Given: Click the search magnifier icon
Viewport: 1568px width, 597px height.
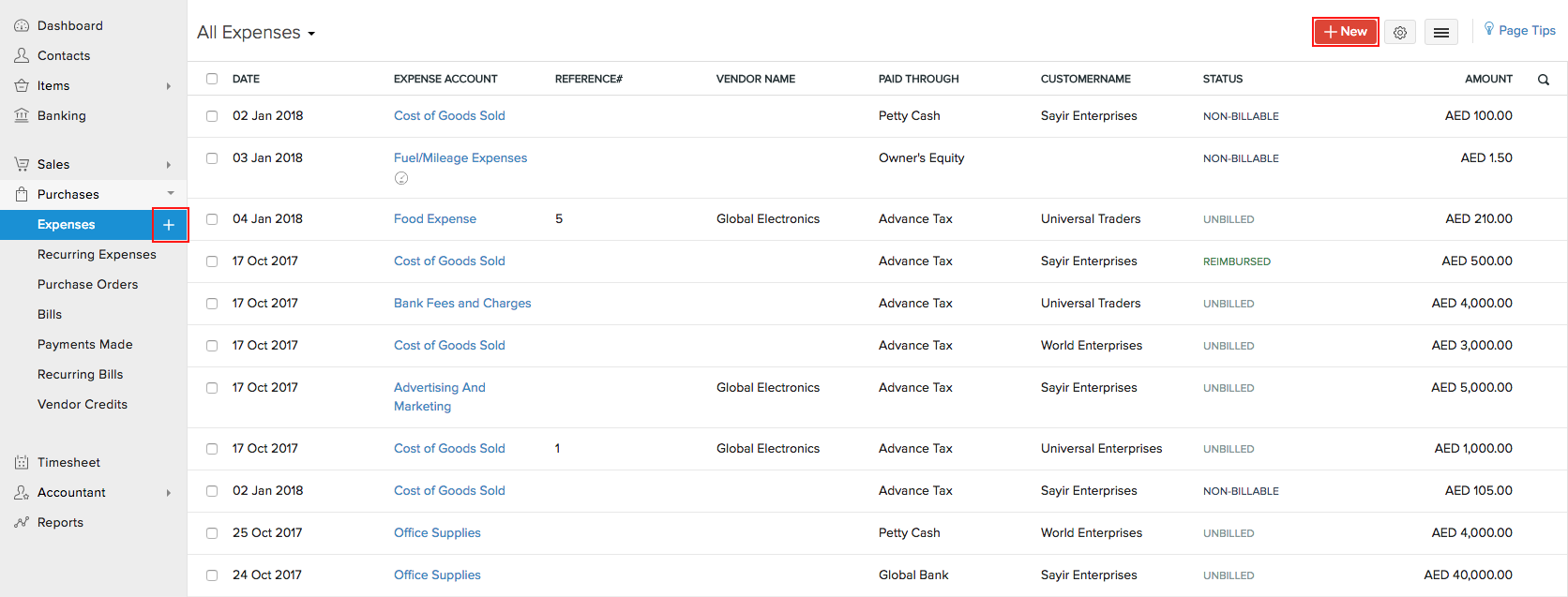Looking at the screenshot, I should click(1544, 80).
